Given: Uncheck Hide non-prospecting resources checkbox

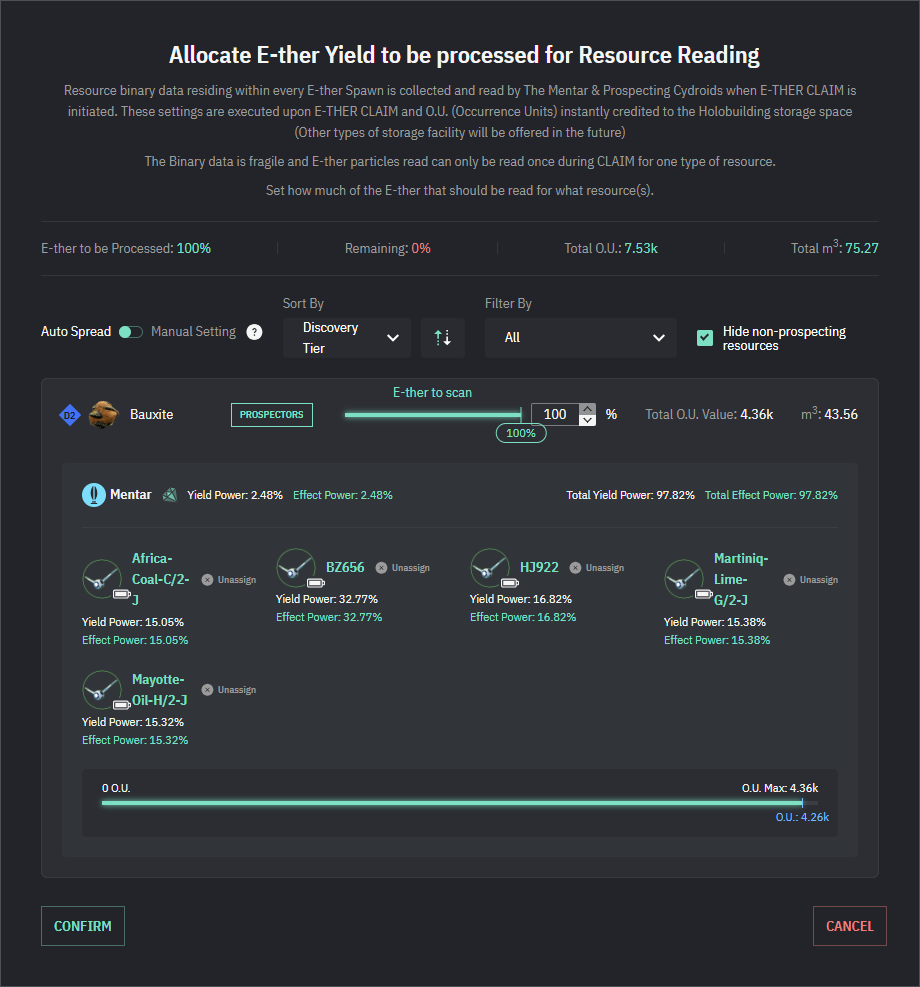Looking at the screenshot, I should pos(705,338).
